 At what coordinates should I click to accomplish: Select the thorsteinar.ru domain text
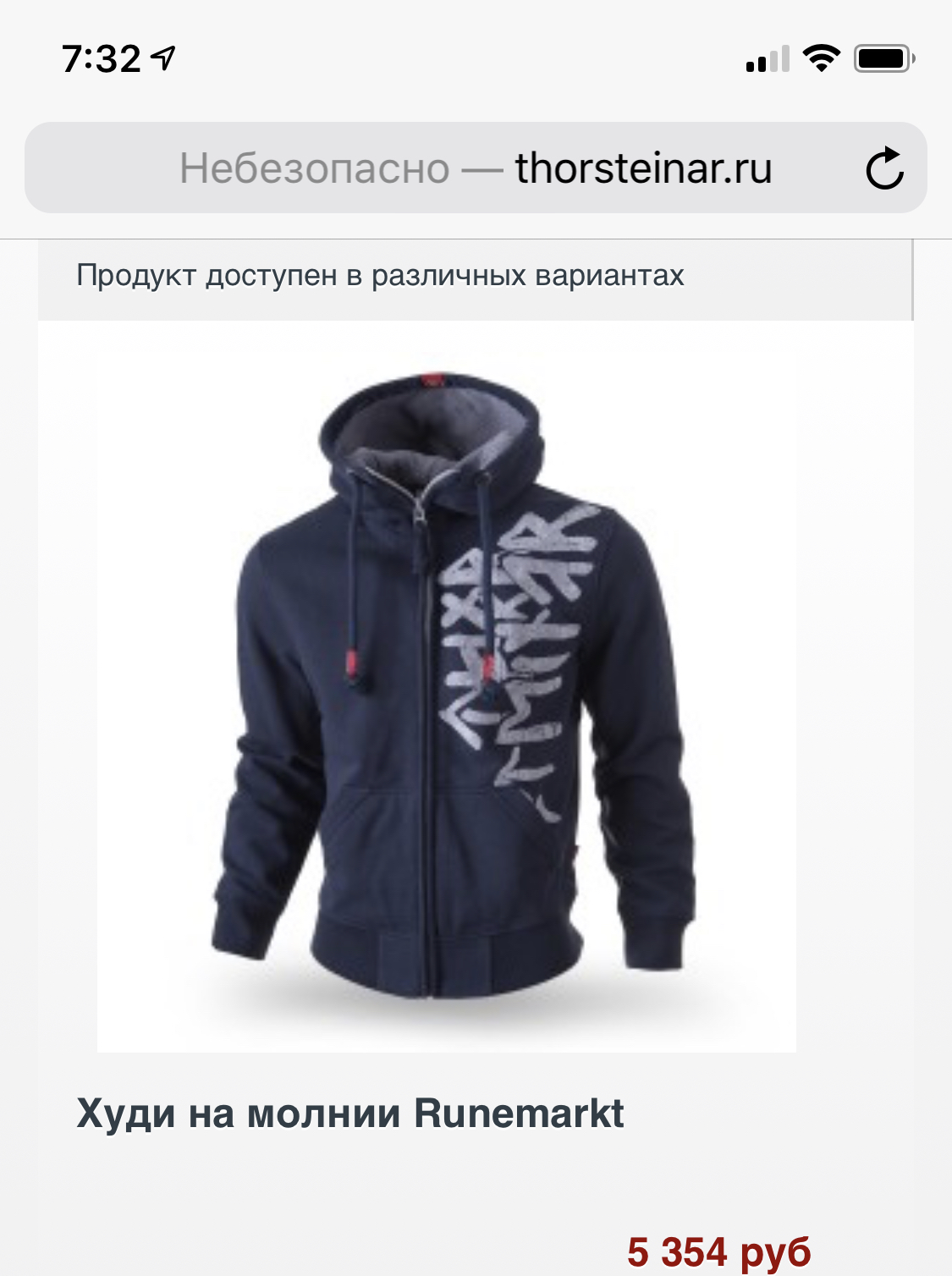643,168
